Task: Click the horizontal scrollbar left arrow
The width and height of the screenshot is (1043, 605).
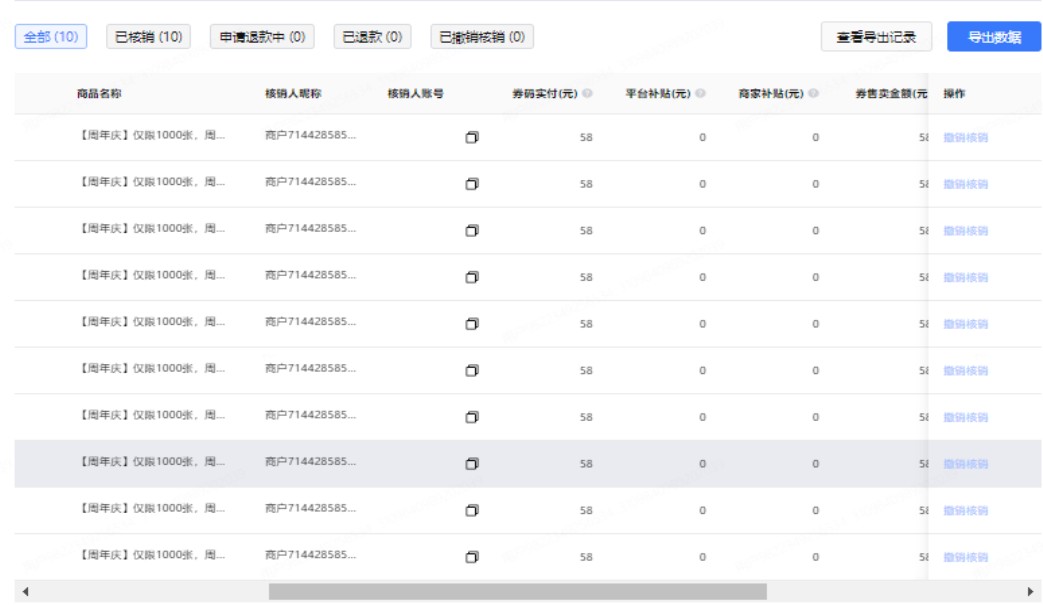Action: tap(25, 591)
